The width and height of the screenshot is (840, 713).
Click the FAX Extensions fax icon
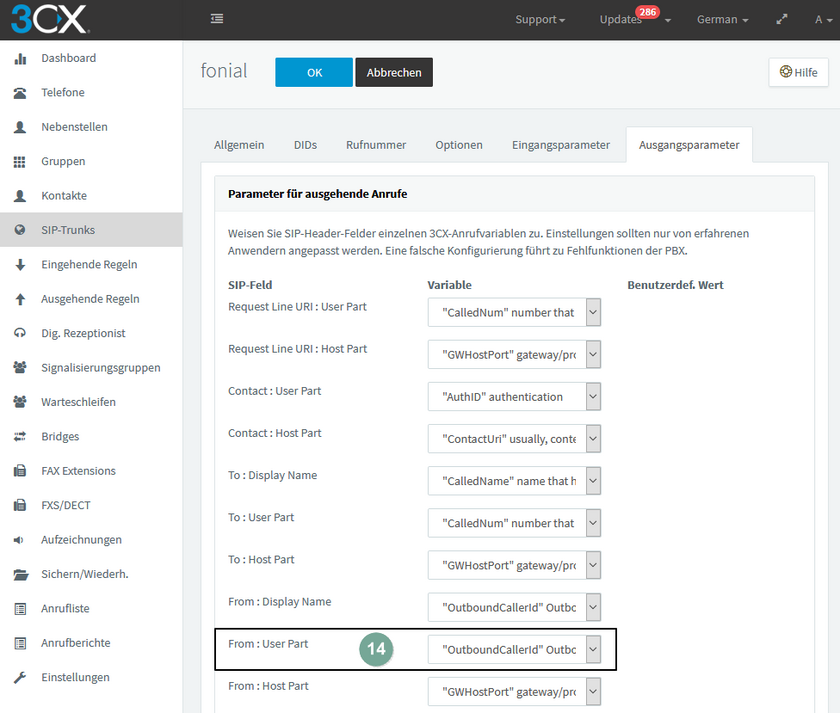pyautogui.click(x=20, y=471)
